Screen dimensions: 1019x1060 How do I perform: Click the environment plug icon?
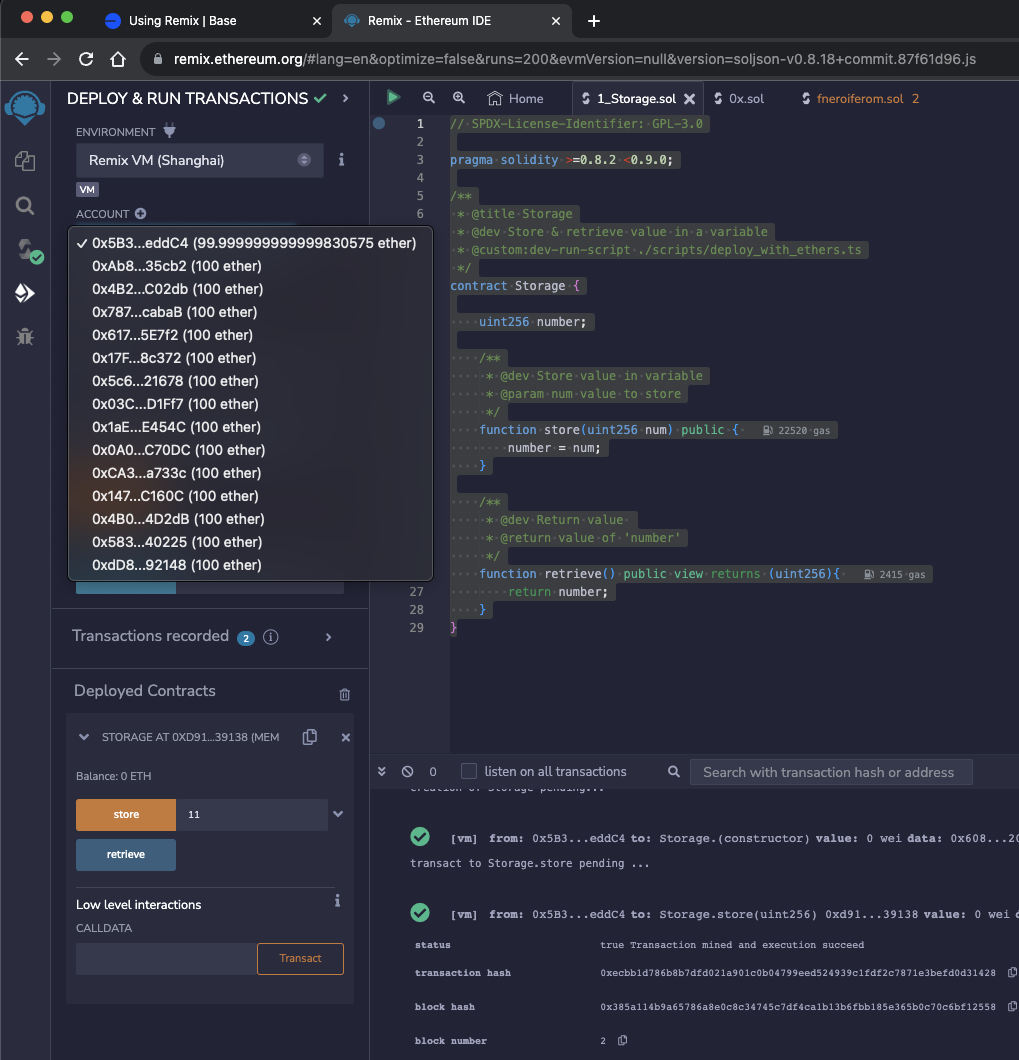pyautogui.click(x=169, y=131)
